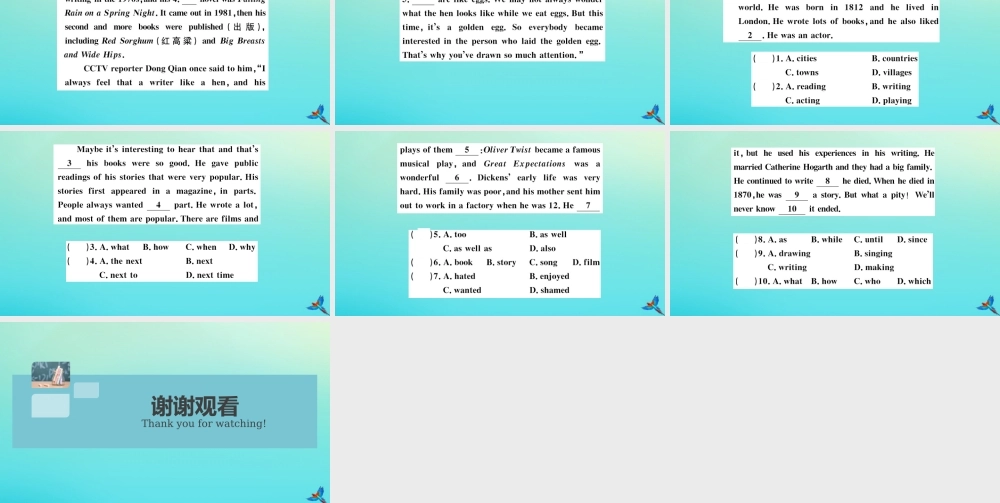Click the parrot icon on the questions 3-4 slide
This screenshot has height=503, width=1000.
[318, 305]
